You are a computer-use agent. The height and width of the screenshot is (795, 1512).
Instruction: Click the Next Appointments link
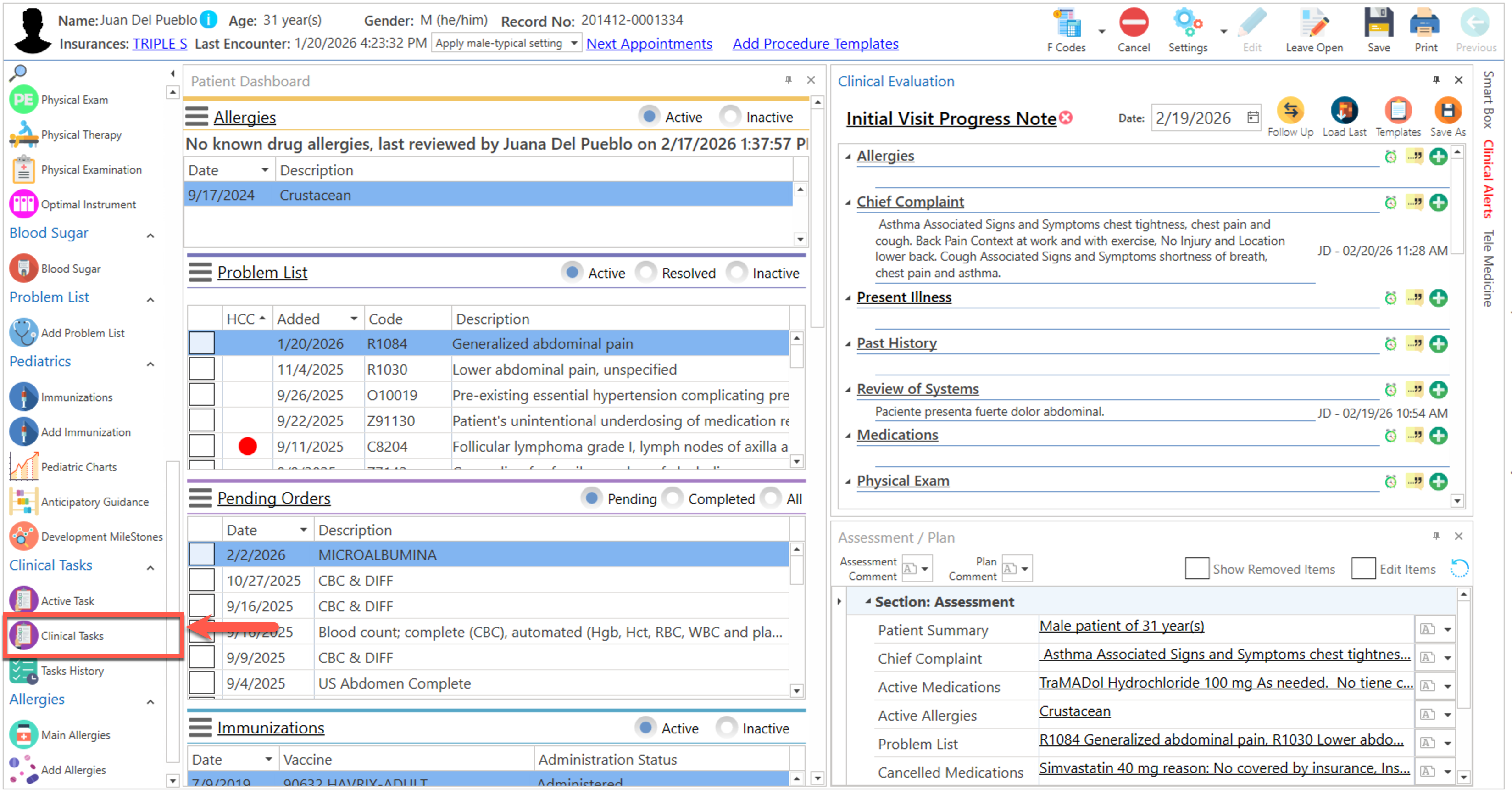649,44
